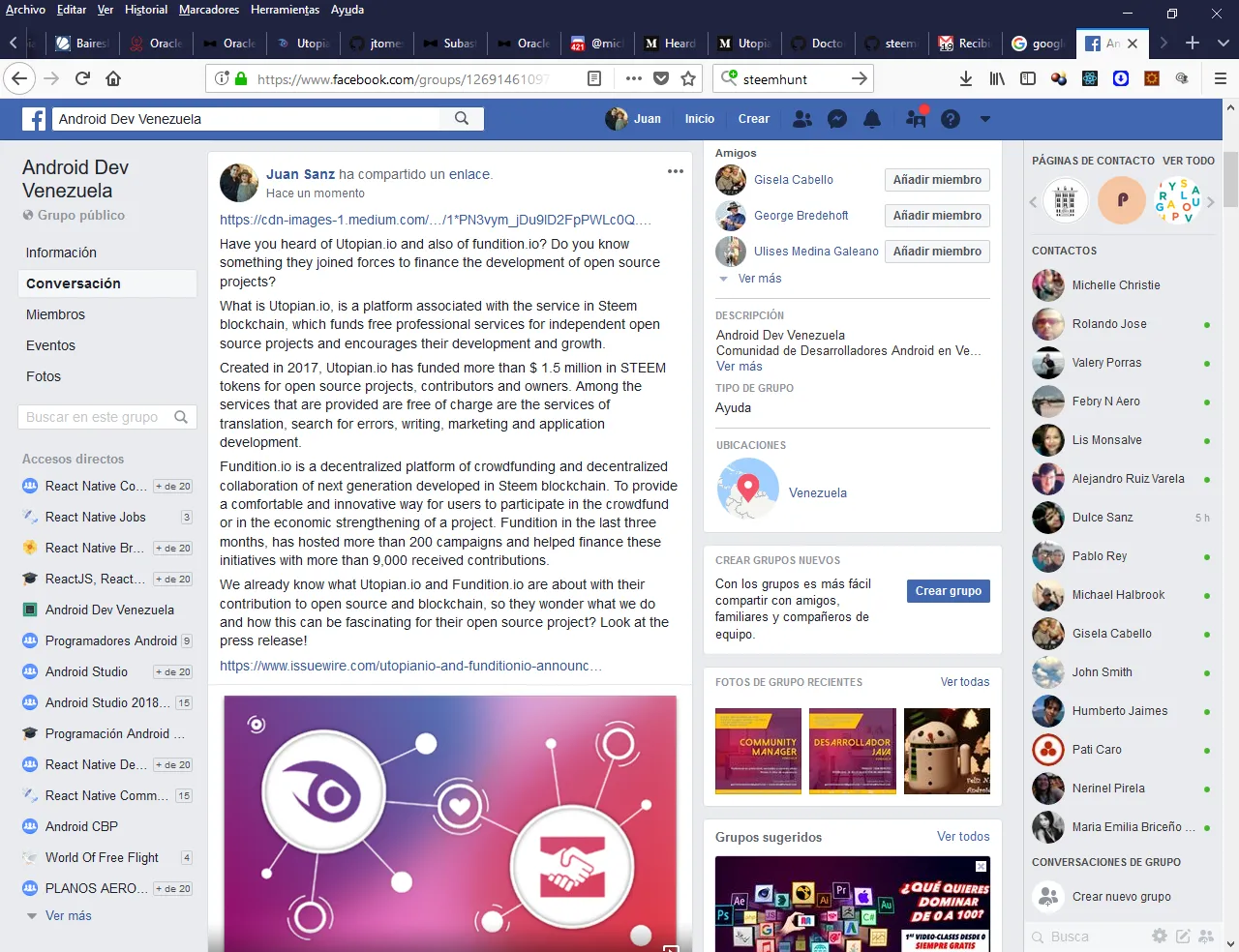
Task: Open Firefox hamburger menu
Action: 1221,78
